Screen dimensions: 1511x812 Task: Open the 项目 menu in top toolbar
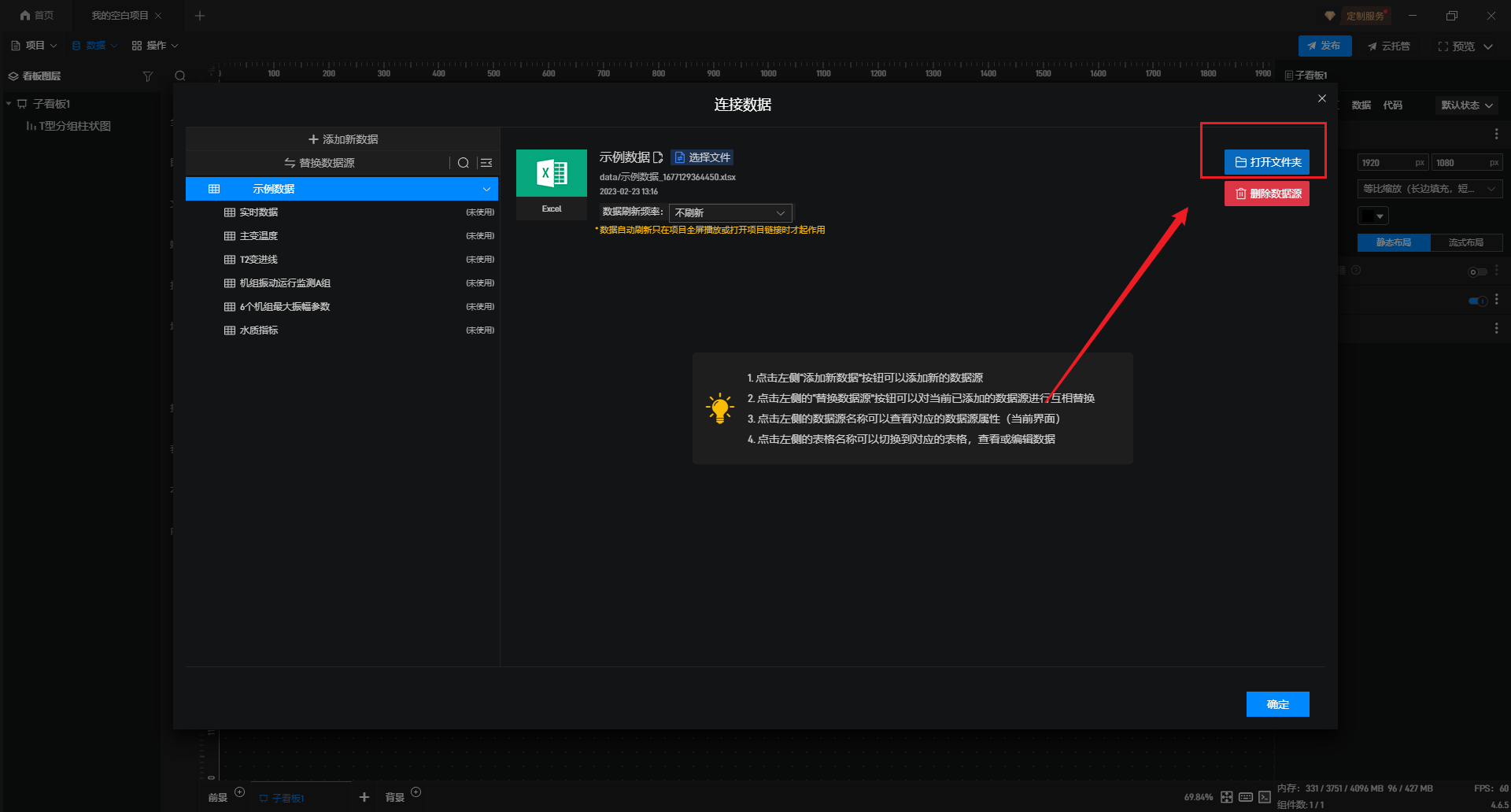(x=34, y=46)
